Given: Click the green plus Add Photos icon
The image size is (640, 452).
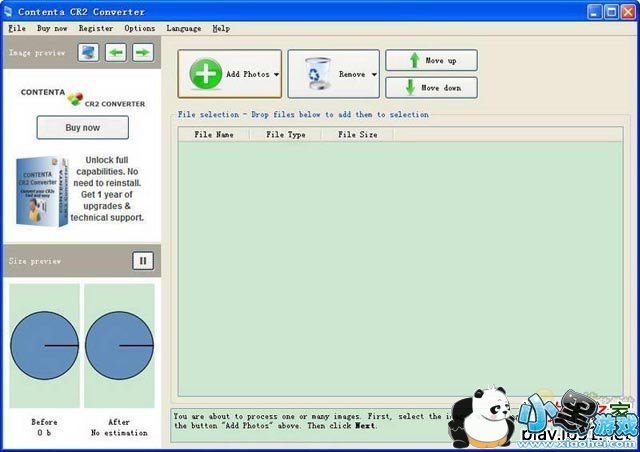Looking at the screenshot, I should pyautogui.click(x=206, y=74).
